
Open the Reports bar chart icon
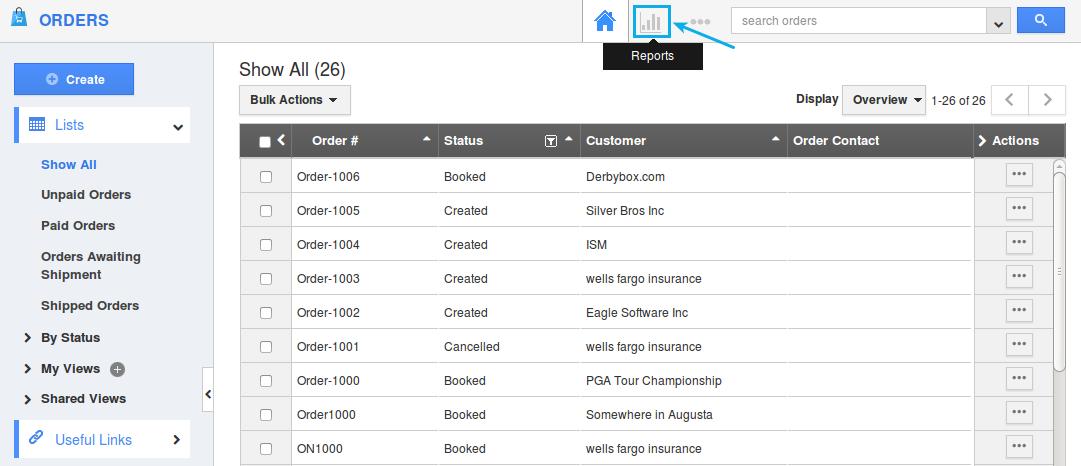(650, 21)
